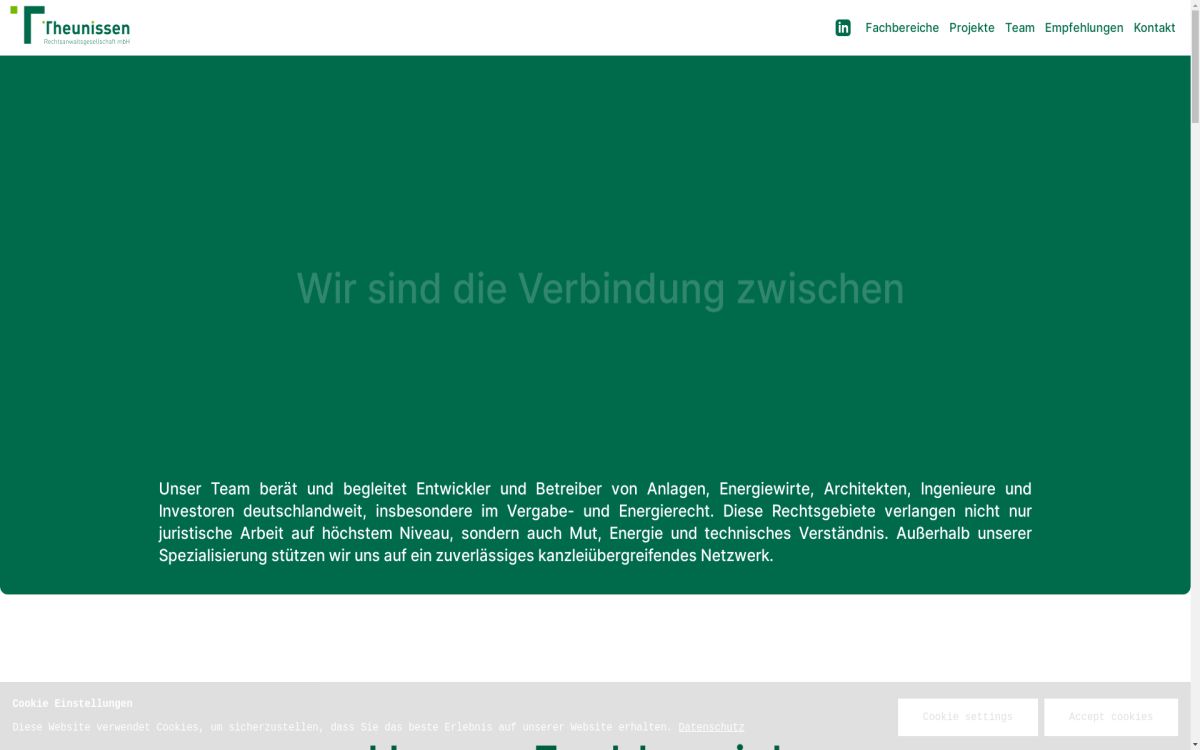The image size is (1200, 750).
Task: Open the Datenschutz privacy link
Action: pos(711,727)
